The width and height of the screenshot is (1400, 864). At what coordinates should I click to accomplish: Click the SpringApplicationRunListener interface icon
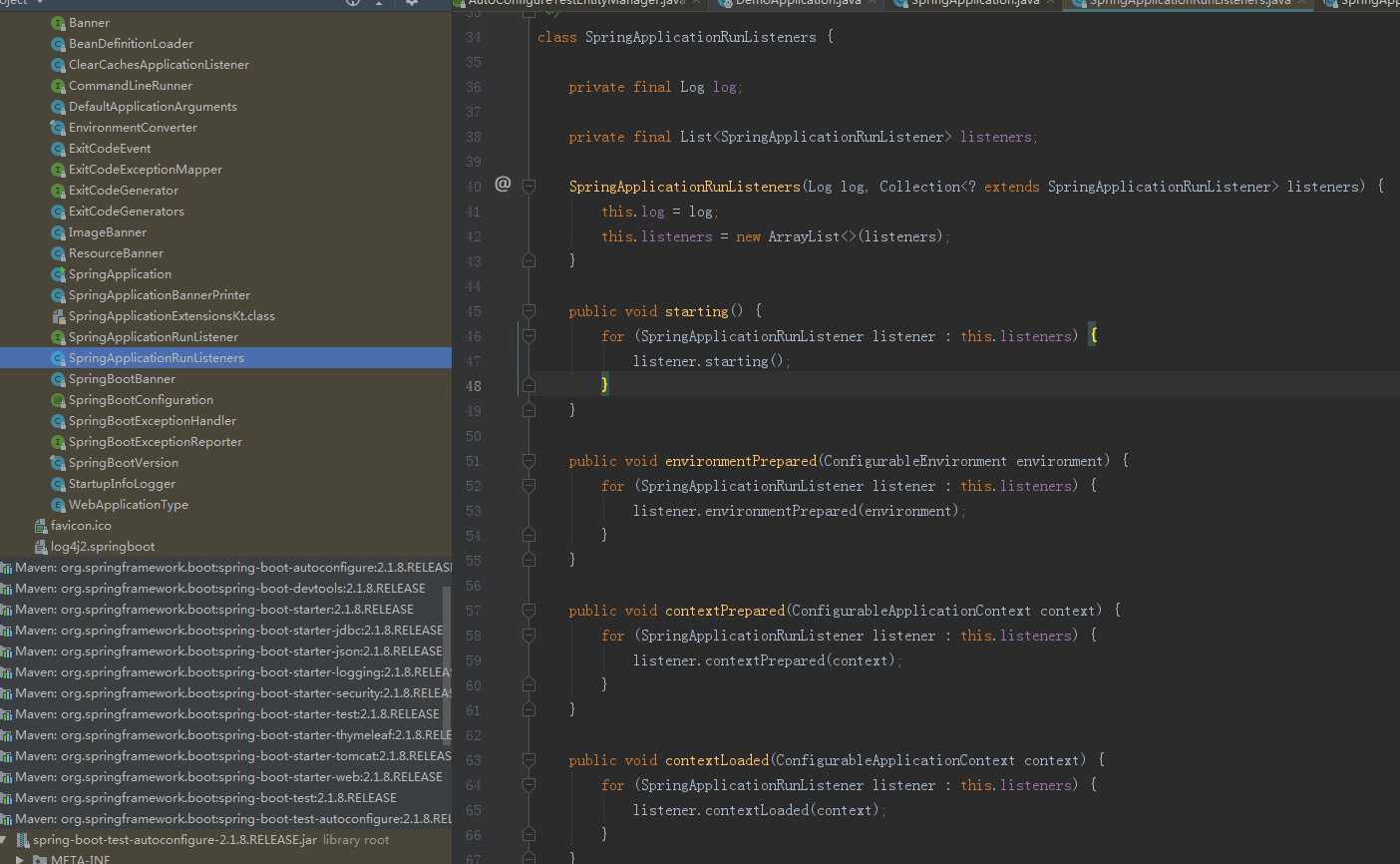pyautogui.click(x=59, y=337)
